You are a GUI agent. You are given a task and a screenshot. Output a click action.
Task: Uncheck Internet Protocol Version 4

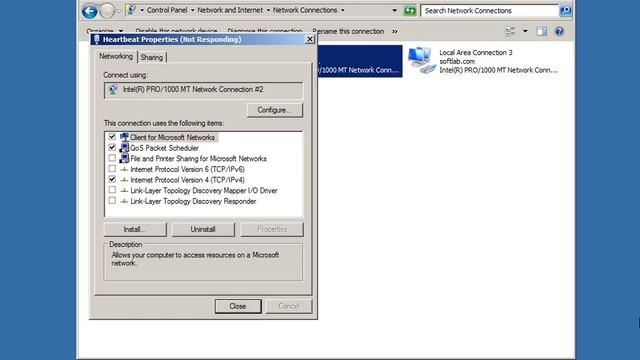112,179
